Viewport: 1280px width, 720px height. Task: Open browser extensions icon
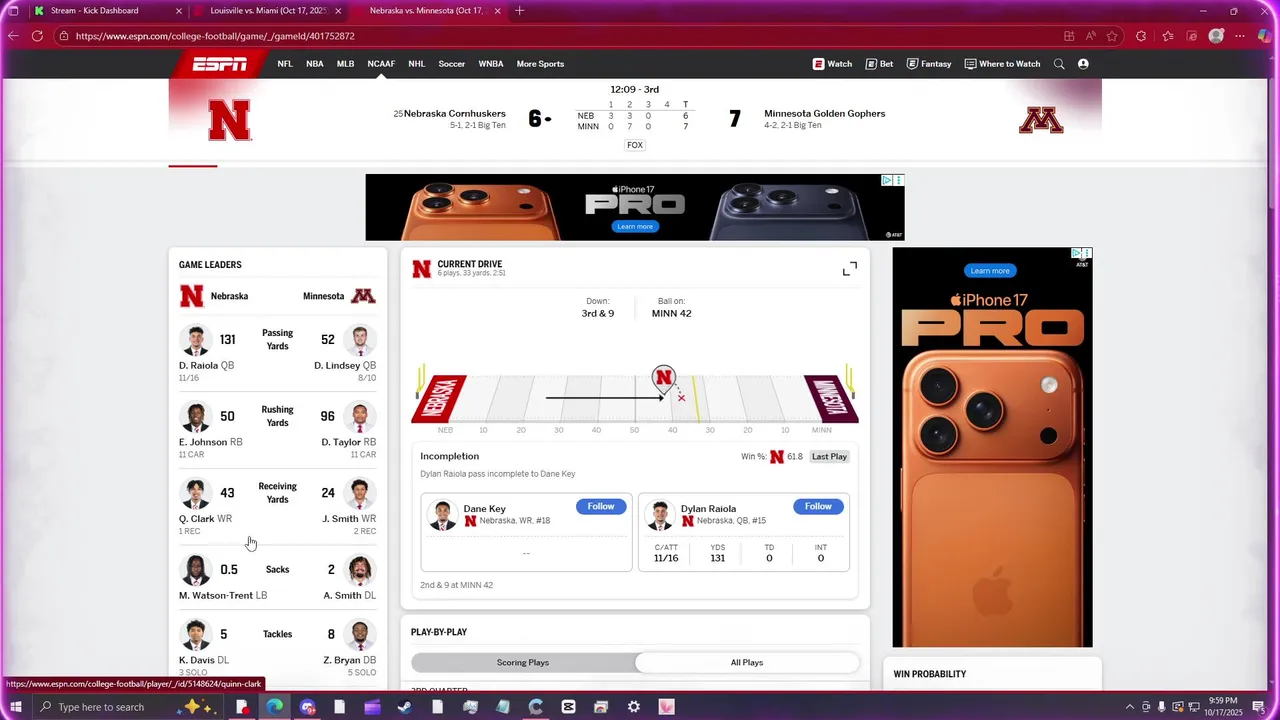point(1141,36)
